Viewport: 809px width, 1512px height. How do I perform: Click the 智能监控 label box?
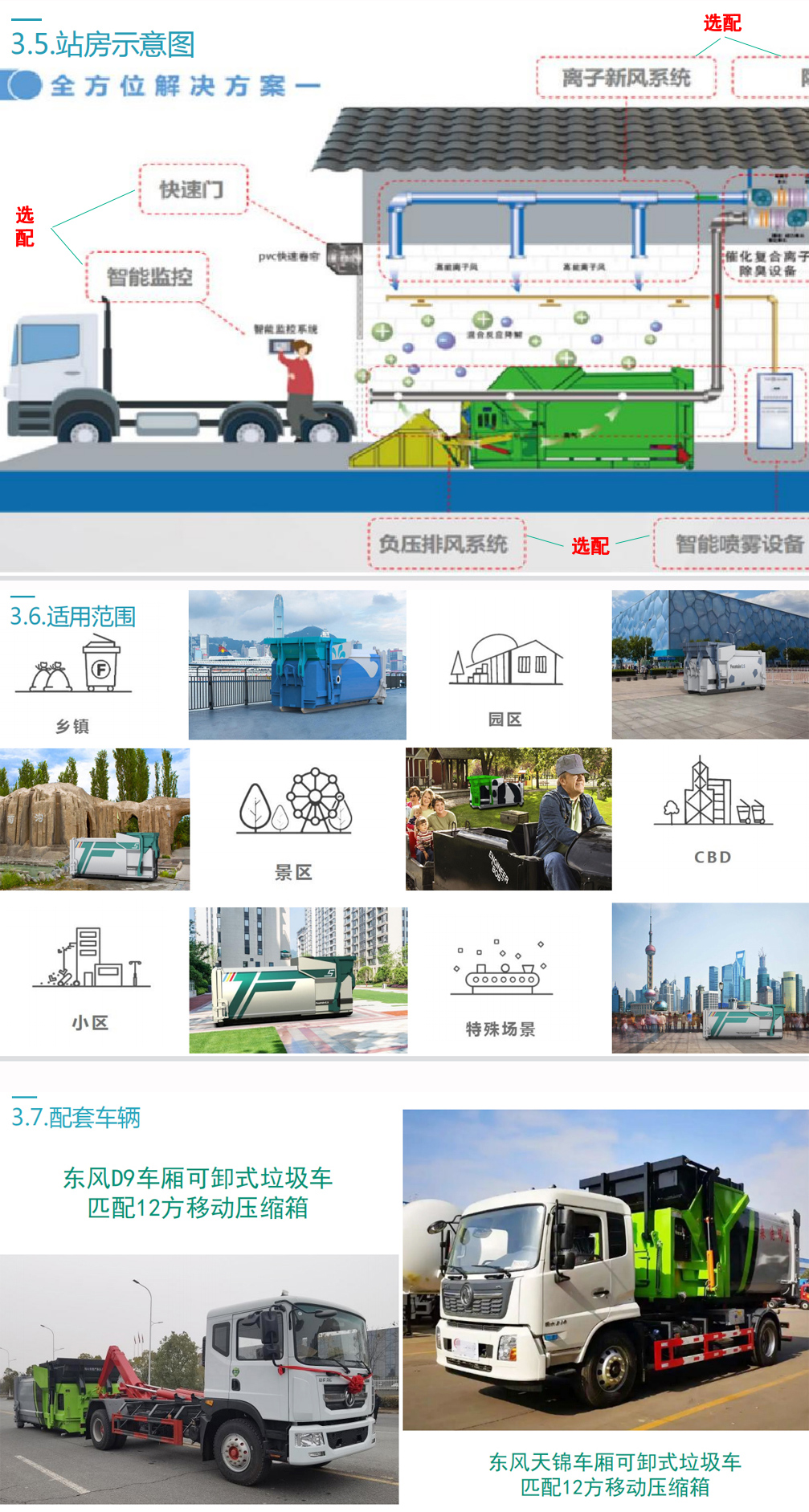click(x=149, y=277)
